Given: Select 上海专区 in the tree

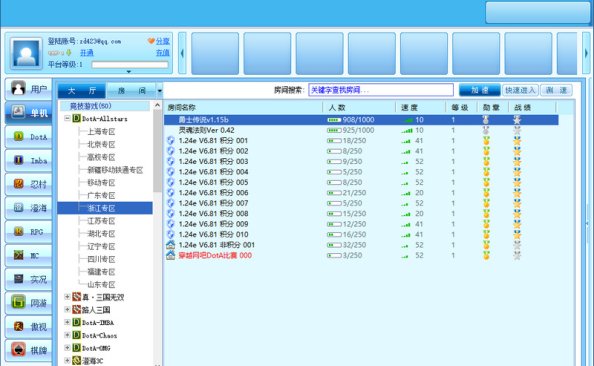Looking at the screenshot, I should pyautogui.click(x=101, y=131).
